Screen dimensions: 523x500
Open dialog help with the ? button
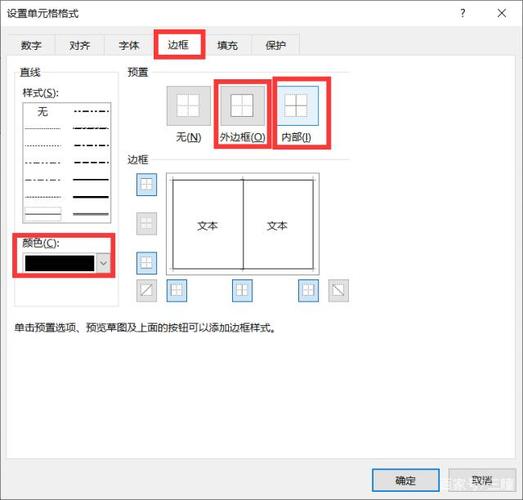tap(463, 13)
